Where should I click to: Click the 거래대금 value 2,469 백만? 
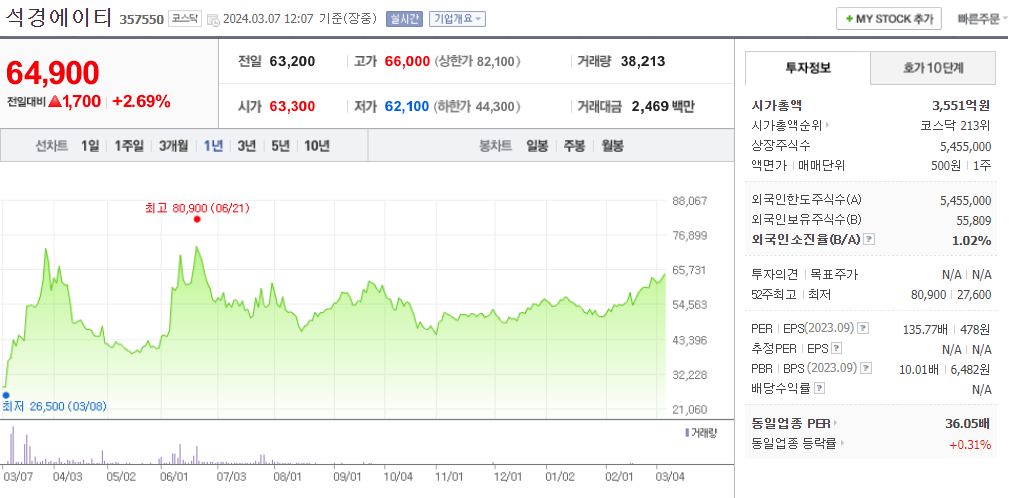pyautogui.click(x=663, y=106)
